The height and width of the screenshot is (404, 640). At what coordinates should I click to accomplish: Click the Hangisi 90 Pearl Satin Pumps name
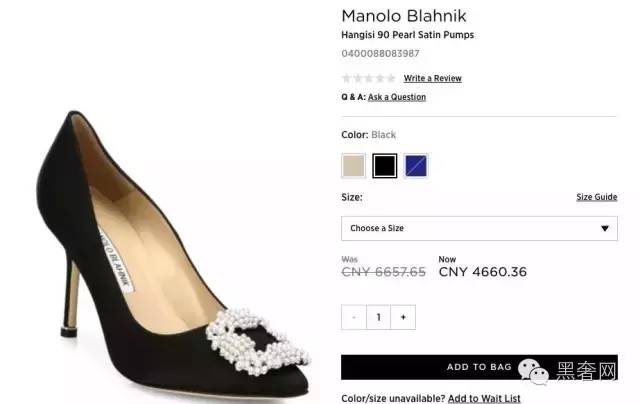click(407, 35)
